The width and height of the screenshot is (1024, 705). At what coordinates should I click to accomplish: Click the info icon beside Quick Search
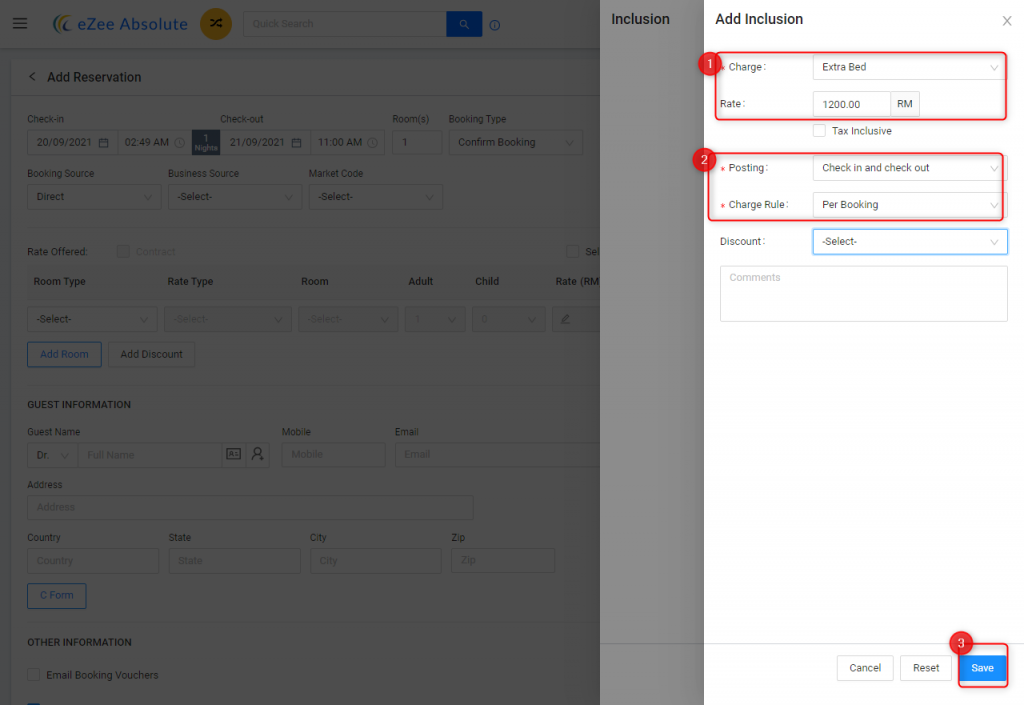495,25
